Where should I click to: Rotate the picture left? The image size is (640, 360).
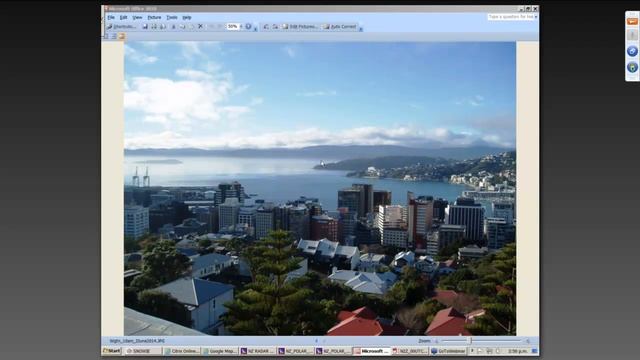pyautogui.click(x=266, y=27)
